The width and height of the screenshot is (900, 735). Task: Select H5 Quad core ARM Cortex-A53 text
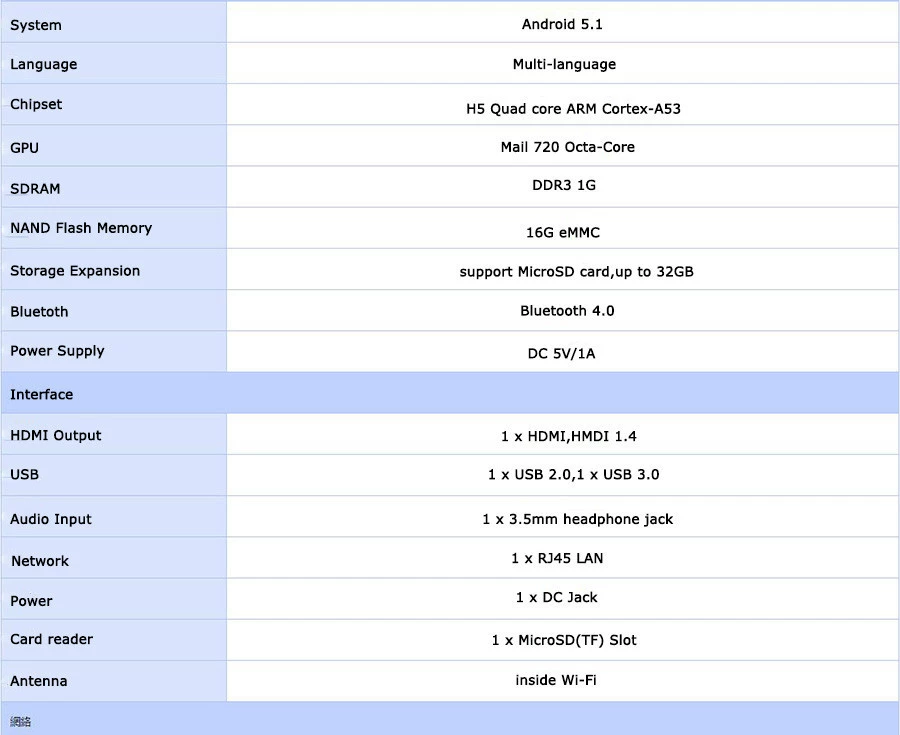pyautogui.click(x=573, y=108)
